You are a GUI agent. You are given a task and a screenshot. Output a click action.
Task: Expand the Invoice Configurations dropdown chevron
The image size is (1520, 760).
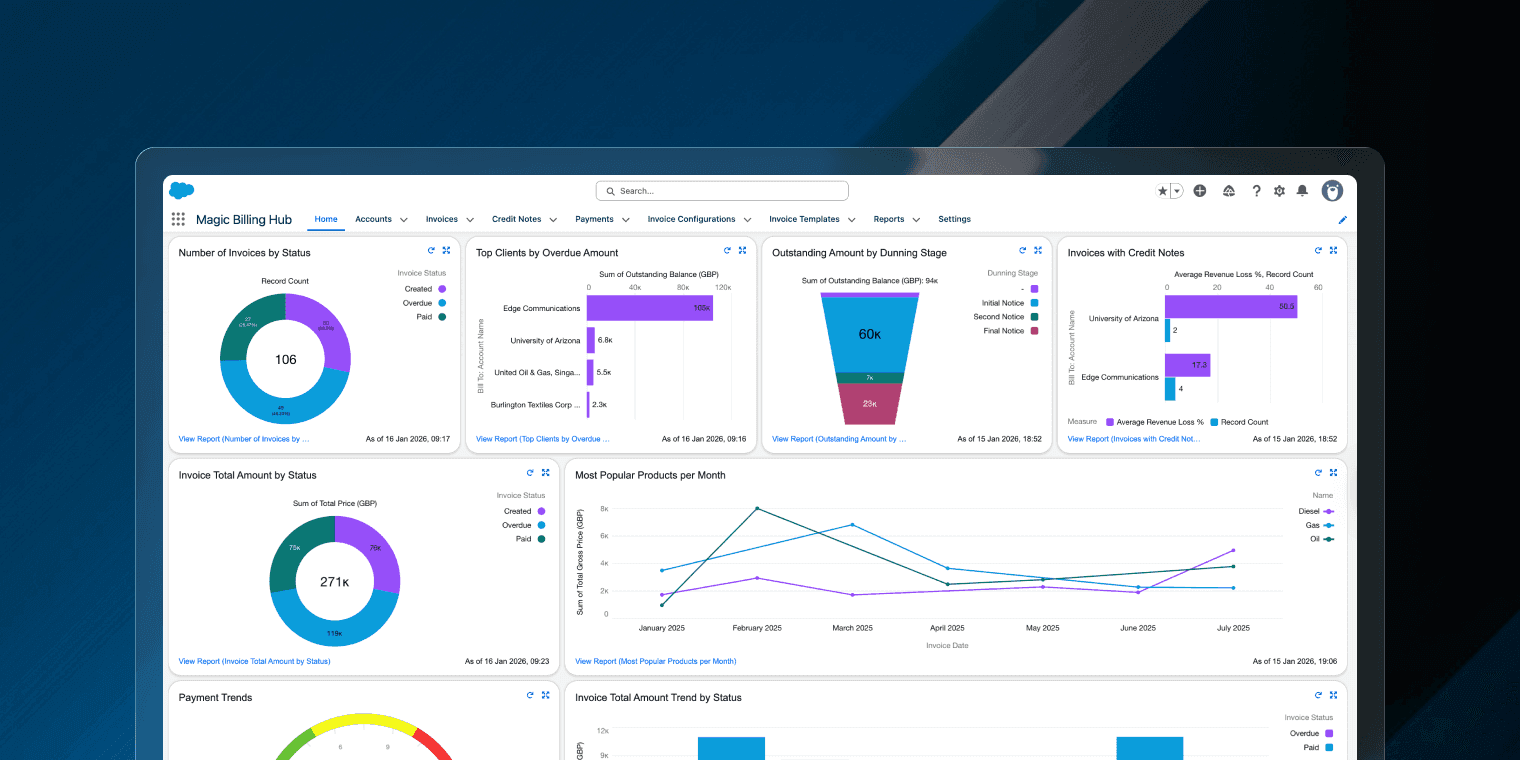coord(748,220)
